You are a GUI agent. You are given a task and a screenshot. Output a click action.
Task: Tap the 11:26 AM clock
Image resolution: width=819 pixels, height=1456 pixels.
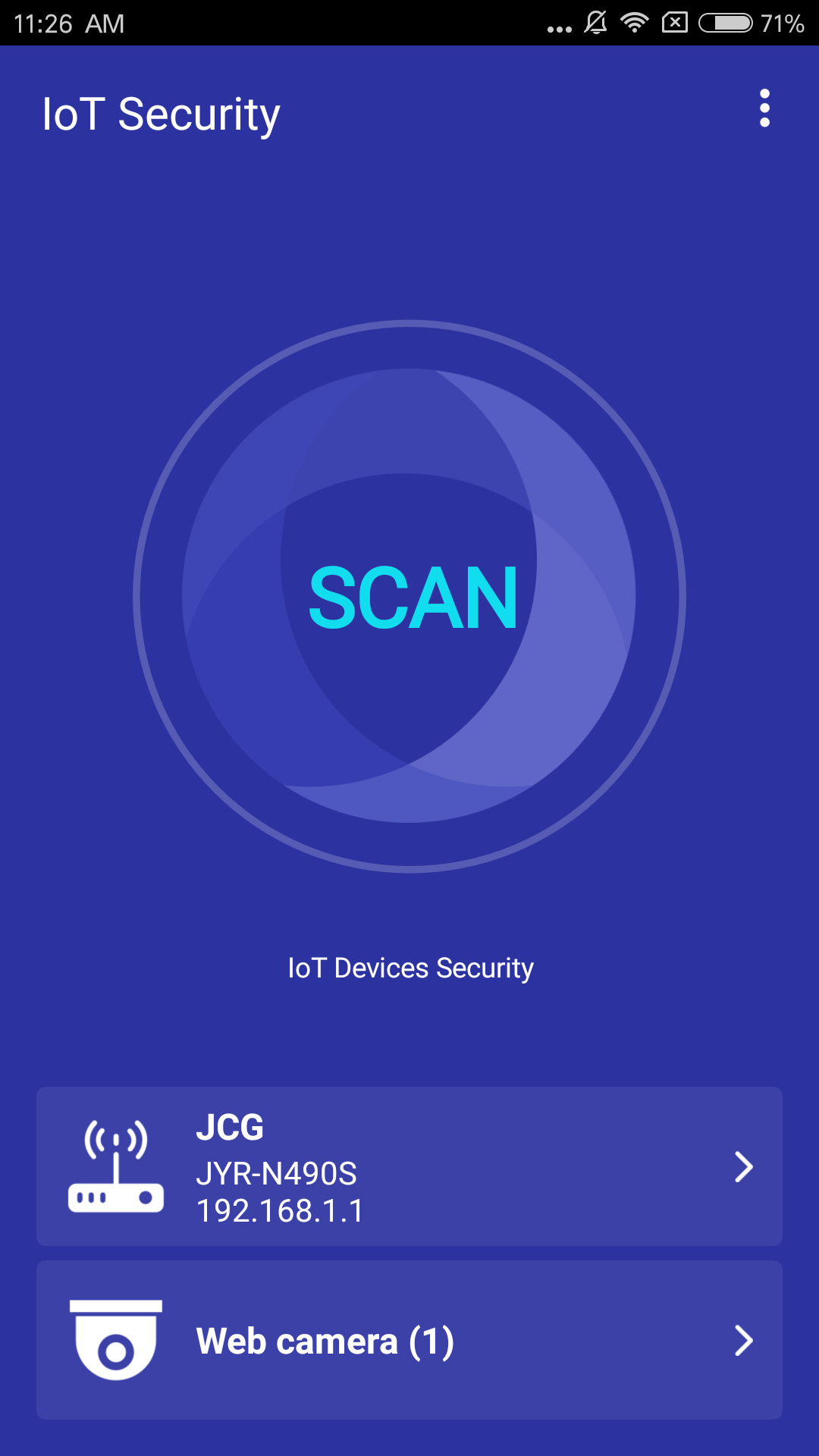tap(69, 24)
